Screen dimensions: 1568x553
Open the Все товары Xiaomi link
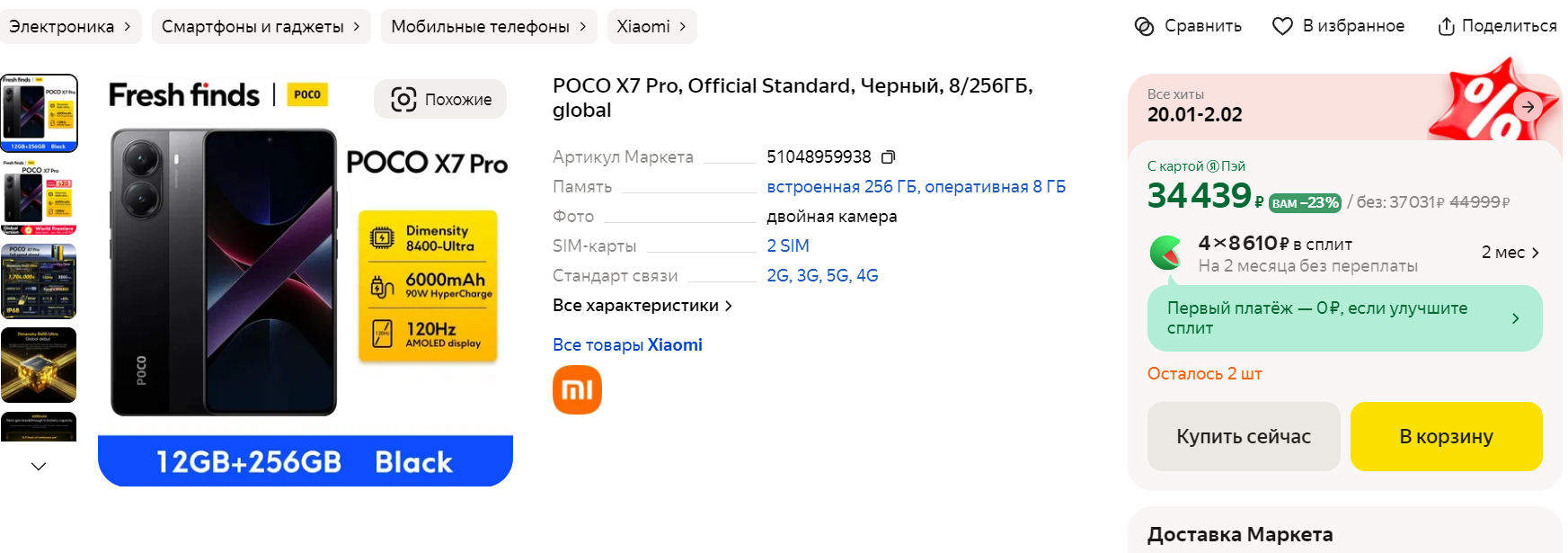[x=627, y=344]
